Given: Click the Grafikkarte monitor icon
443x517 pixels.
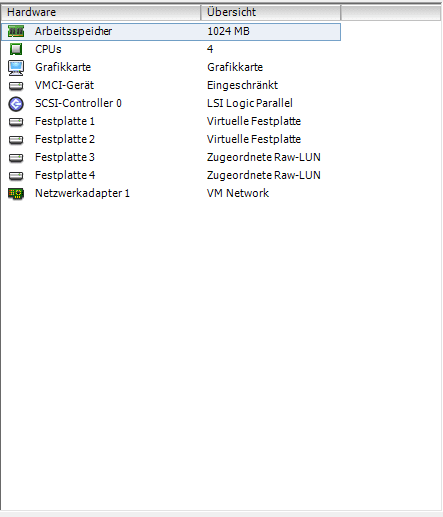Looking at the screenshot, I should (x=16, y=68).
